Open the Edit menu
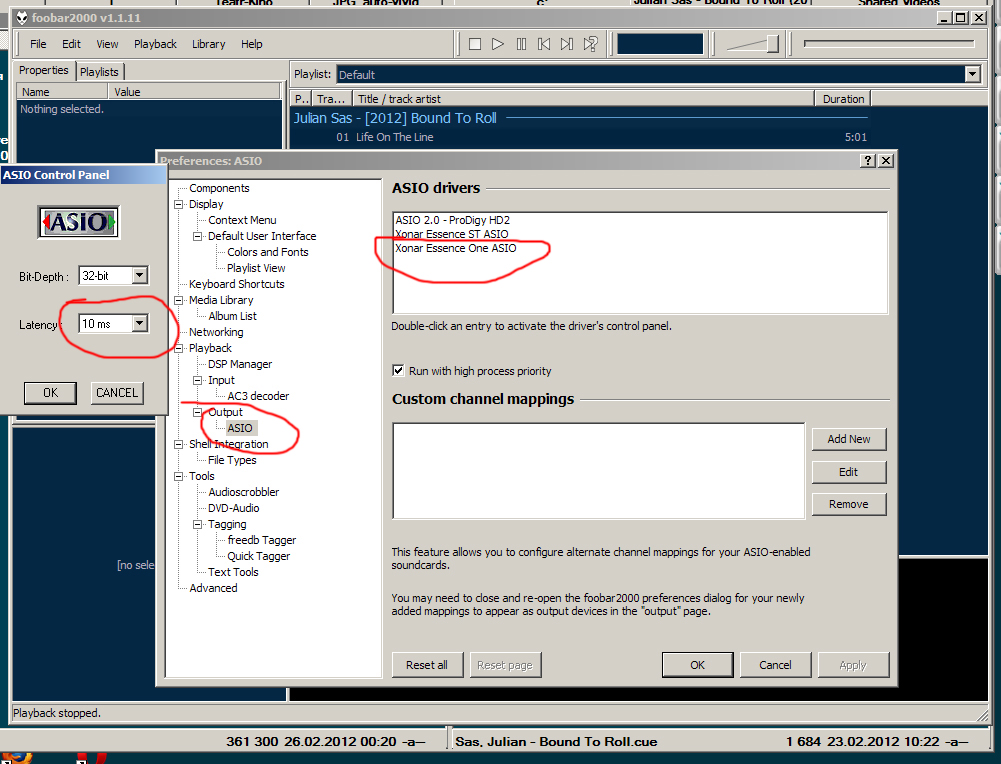Image resolution: width=1001 pixels, height=764 pixels. [x=72, y=44]
